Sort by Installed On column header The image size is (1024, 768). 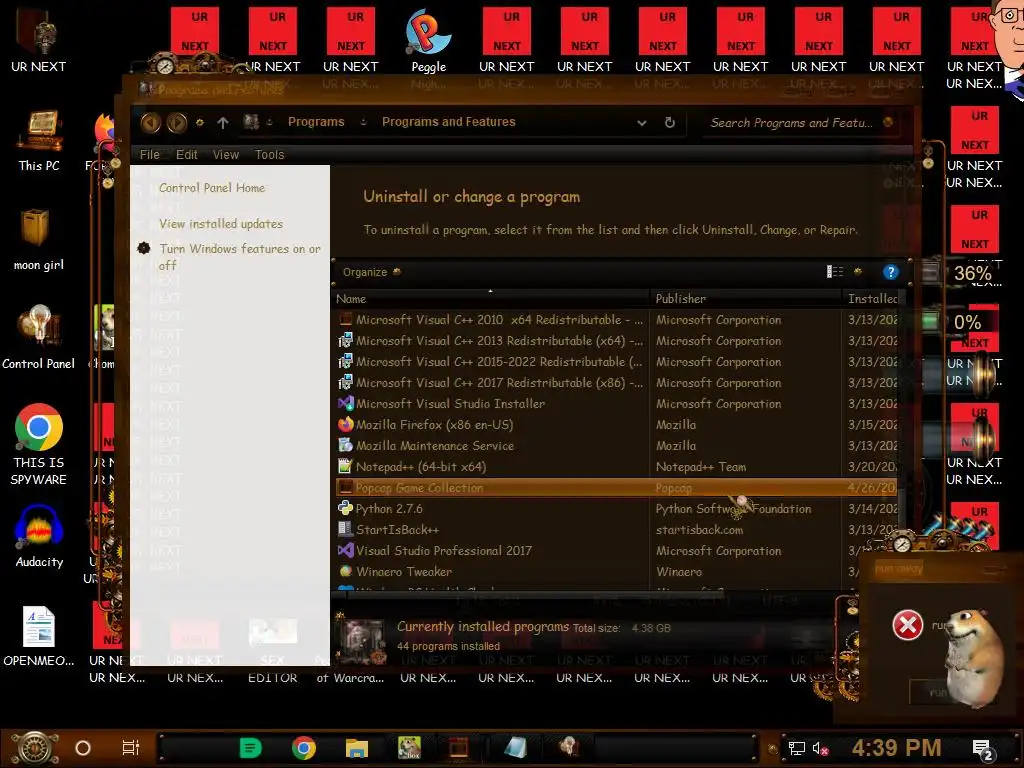tap(871, 298)
